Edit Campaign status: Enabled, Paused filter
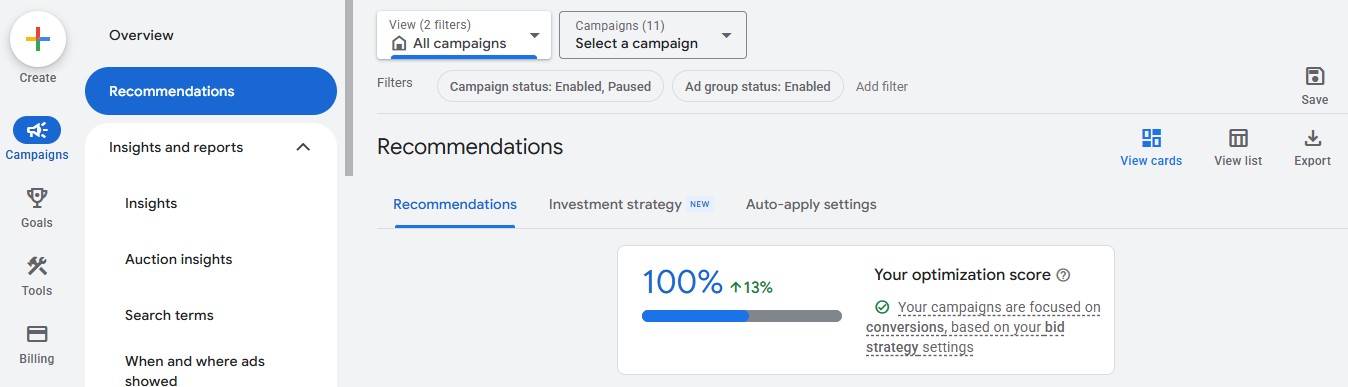This screenshot has width=1348, height=387. (550, 86)
